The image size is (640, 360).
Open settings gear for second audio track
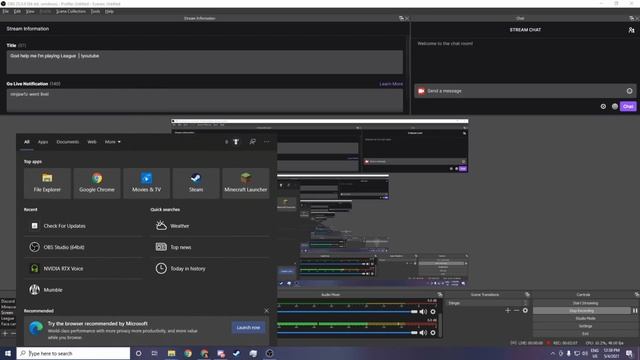433,333
